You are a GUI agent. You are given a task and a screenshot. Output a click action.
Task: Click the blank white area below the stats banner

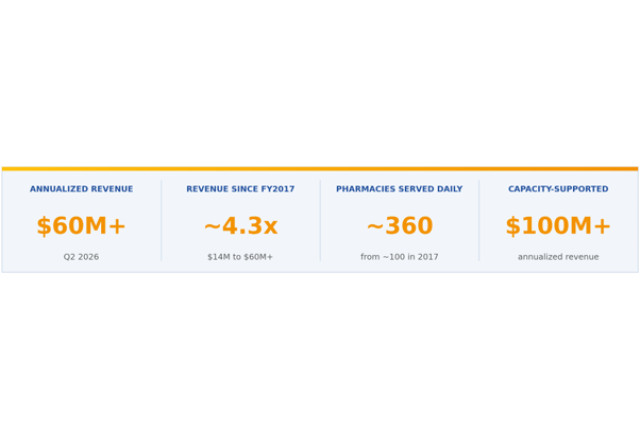click(320, 355)
